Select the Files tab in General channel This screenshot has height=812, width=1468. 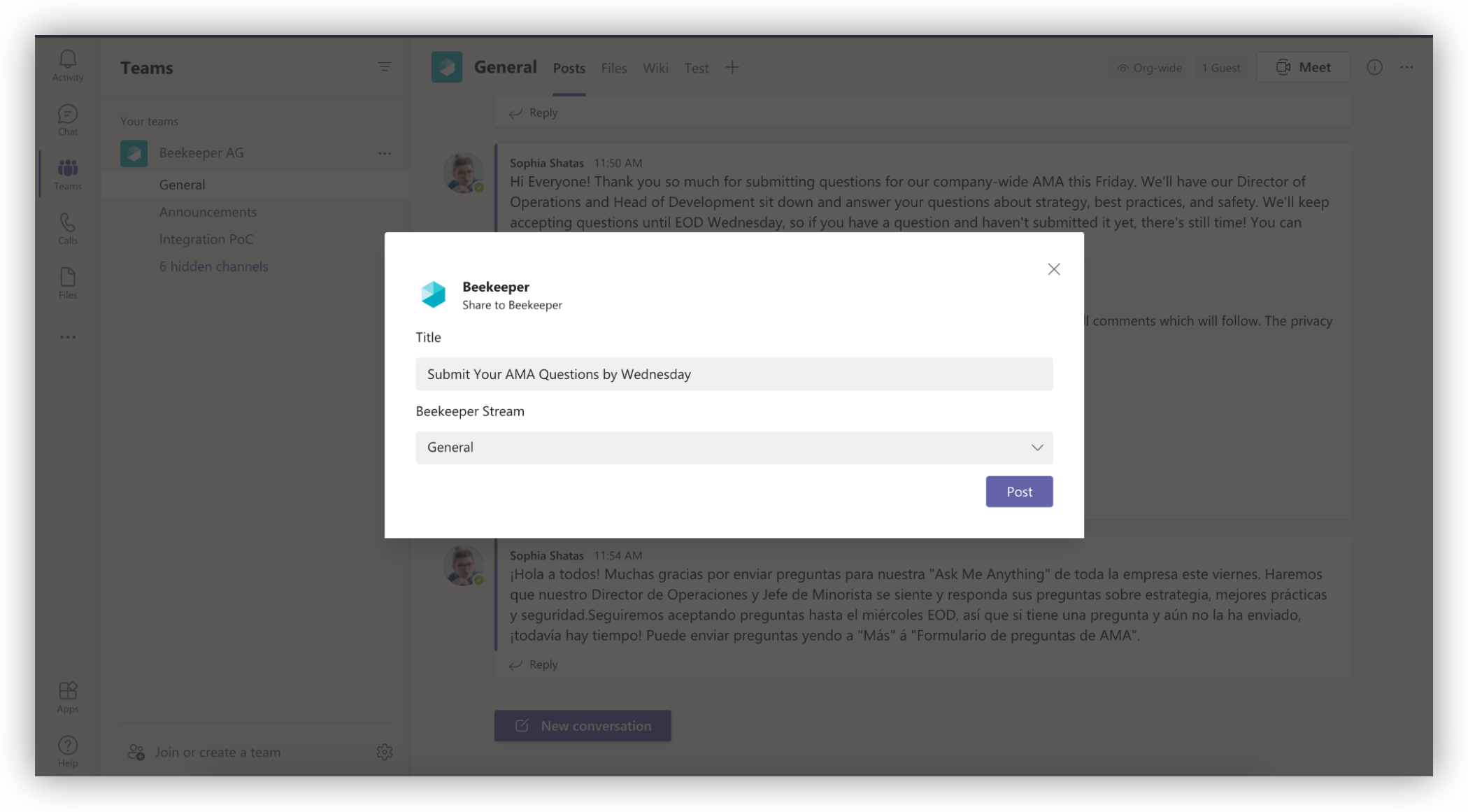(614, 67)
